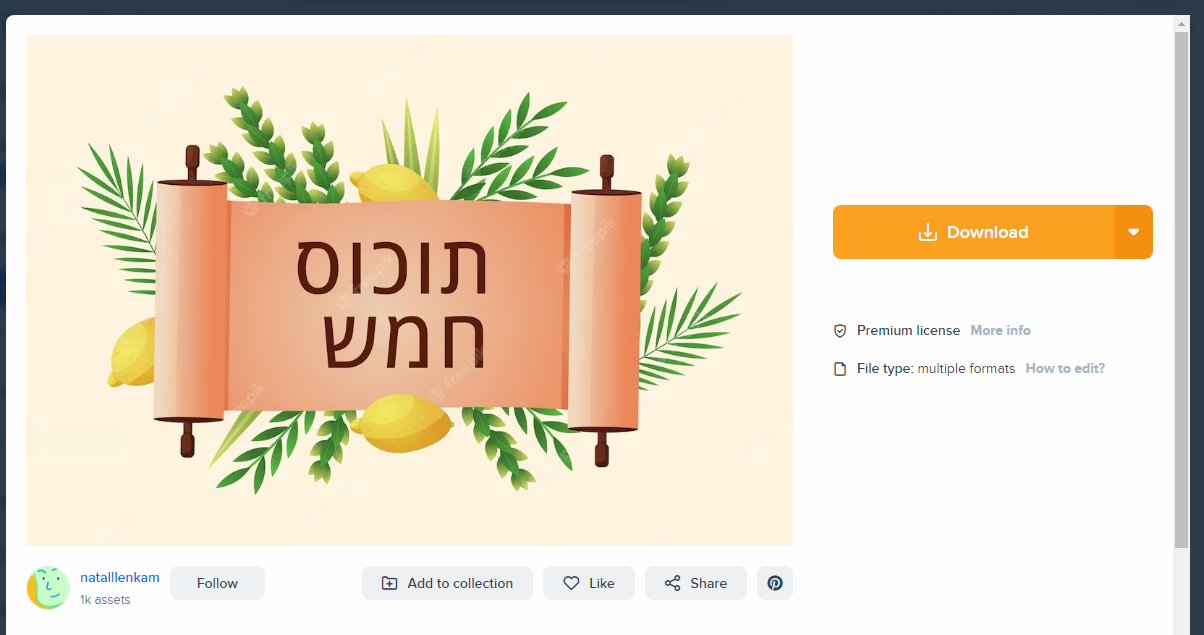This screenshot has width=1204, height=635.
Task: Click the download arrow icon inside Download button
Action: click(926, 231)
